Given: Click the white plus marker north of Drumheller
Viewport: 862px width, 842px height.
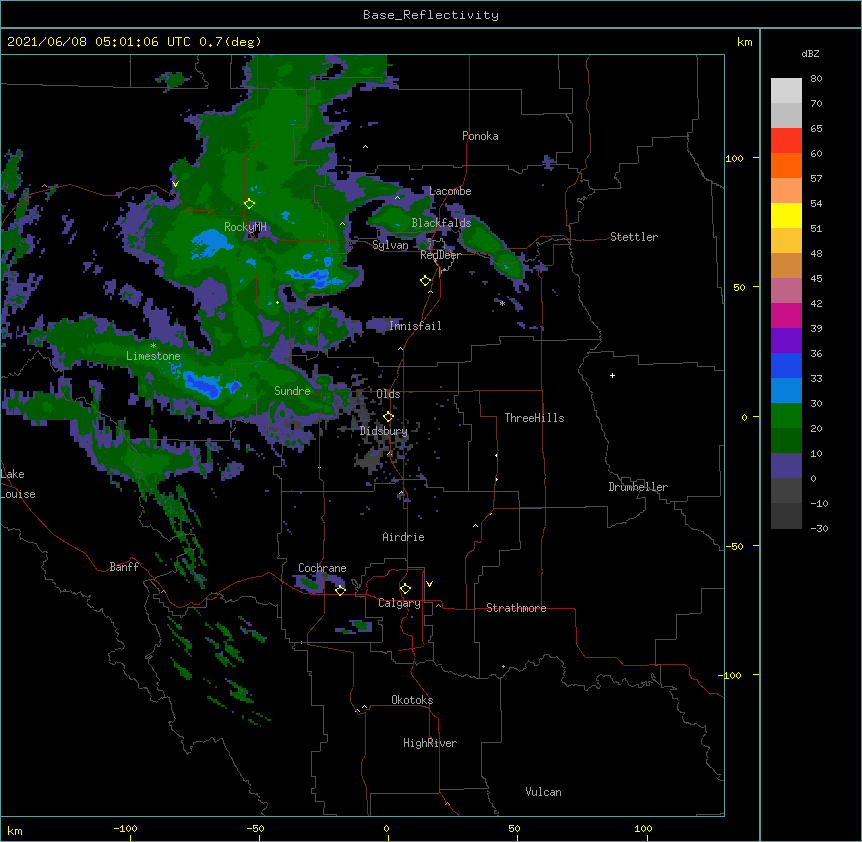Looking at the screenshot, I should [612, 375].
